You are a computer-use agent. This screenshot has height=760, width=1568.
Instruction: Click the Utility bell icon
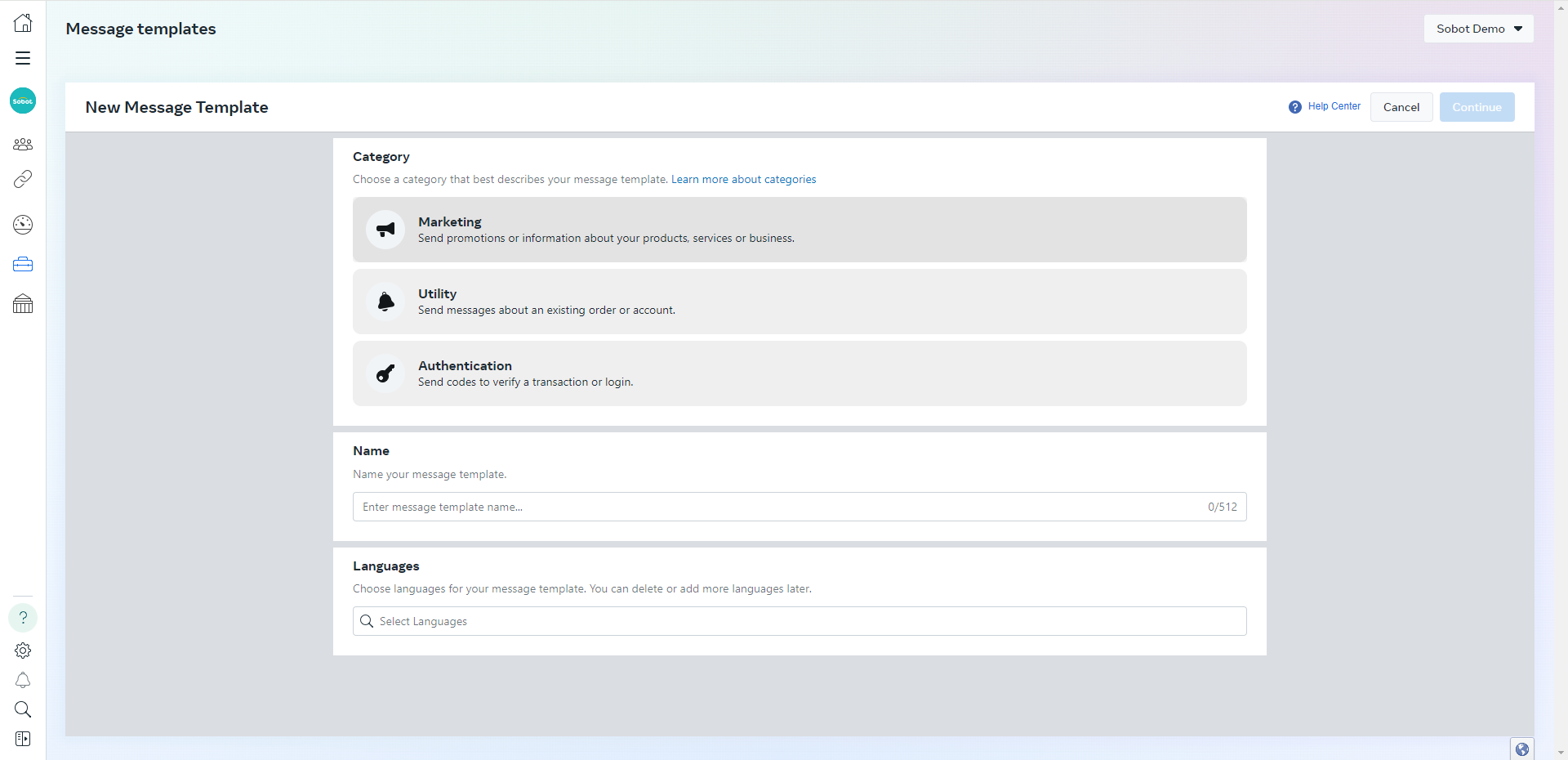tap(385, 302)
